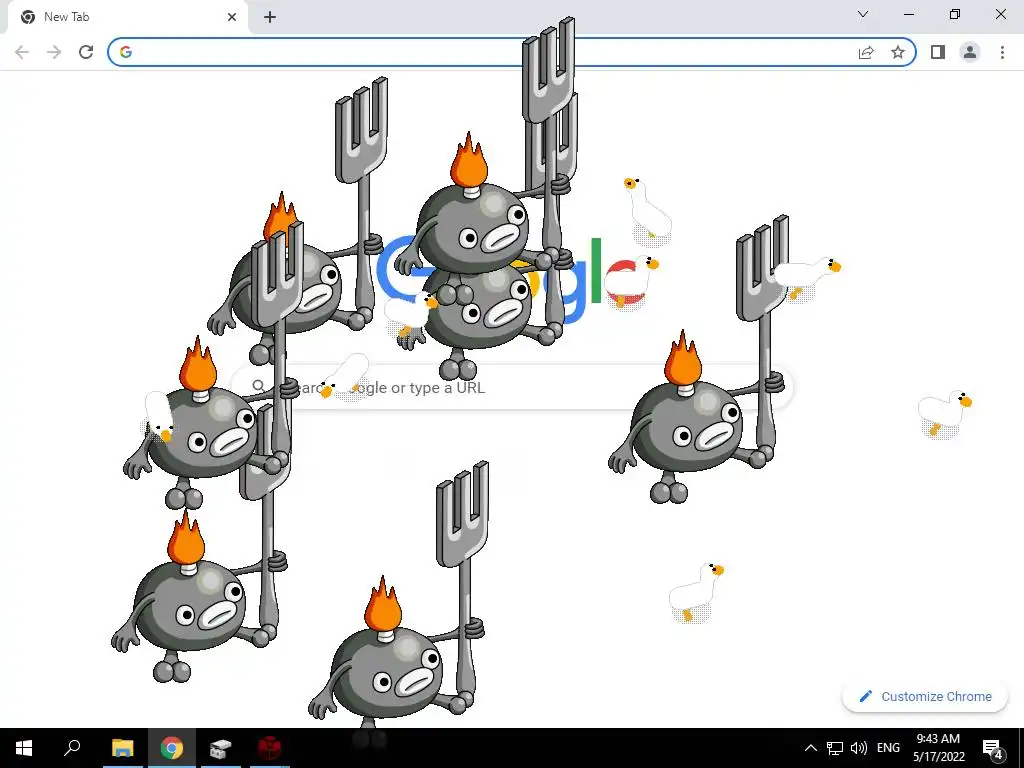Open Windows taskbar search

tap(72, 748)
